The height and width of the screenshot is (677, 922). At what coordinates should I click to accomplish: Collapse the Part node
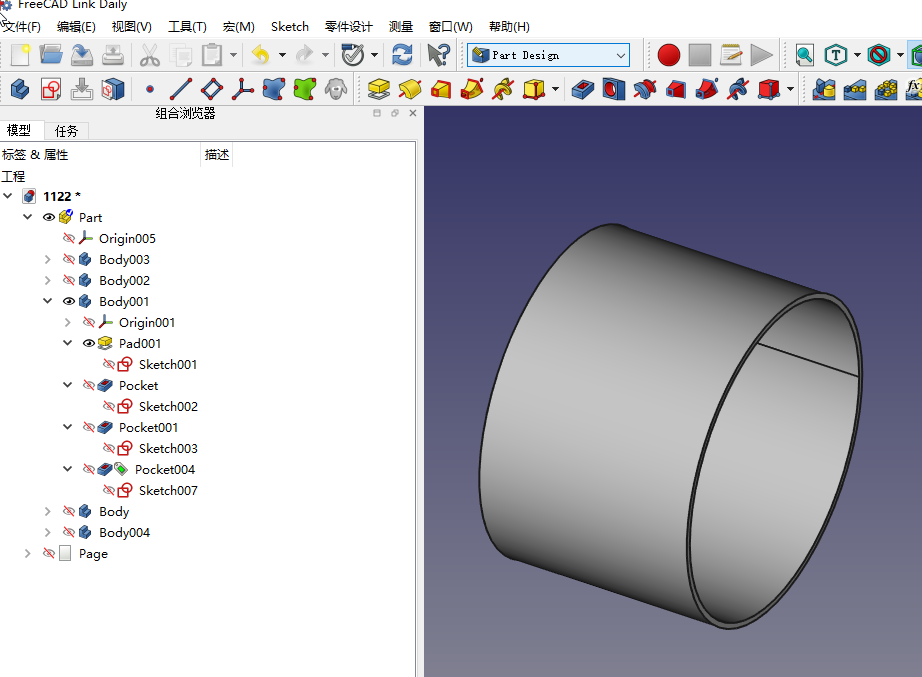coord(28,217)
